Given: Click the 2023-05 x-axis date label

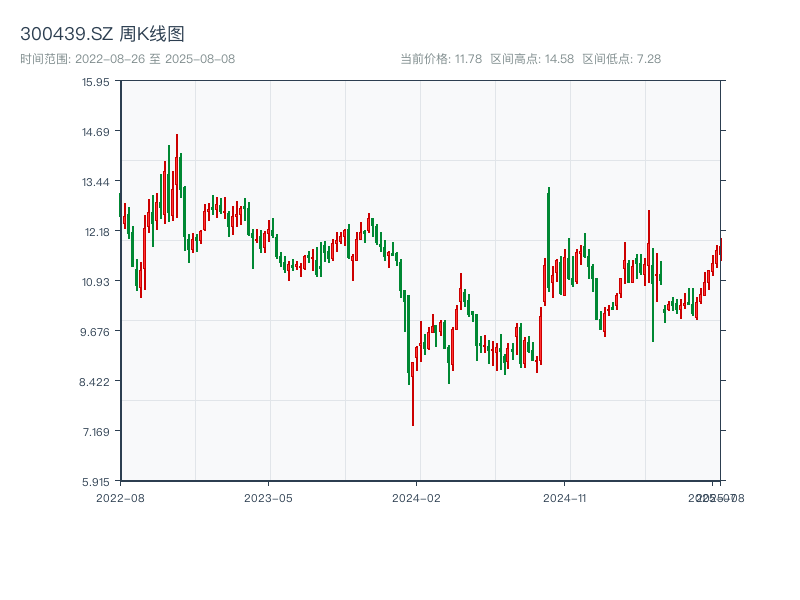Looking at the screenshot, I should 268,497.
